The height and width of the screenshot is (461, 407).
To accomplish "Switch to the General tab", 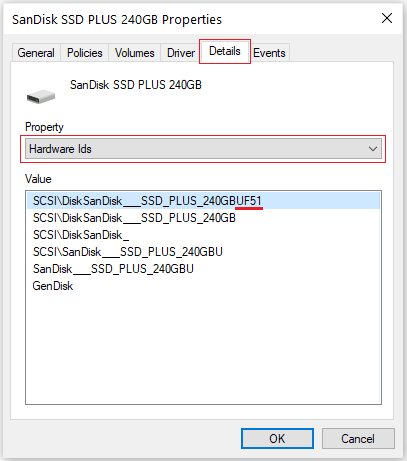I will (36, 53).
